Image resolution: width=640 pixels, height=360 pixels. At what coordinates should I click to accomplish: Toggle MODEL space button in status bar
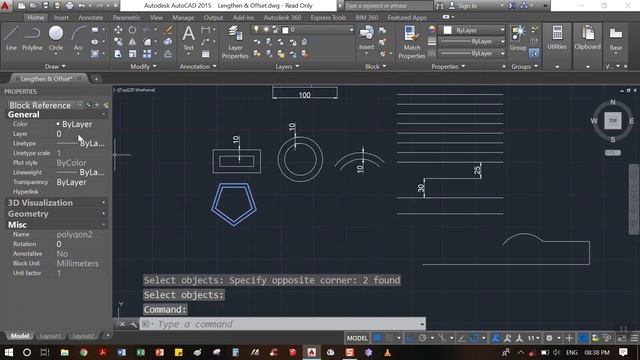[x=357, y=338]
